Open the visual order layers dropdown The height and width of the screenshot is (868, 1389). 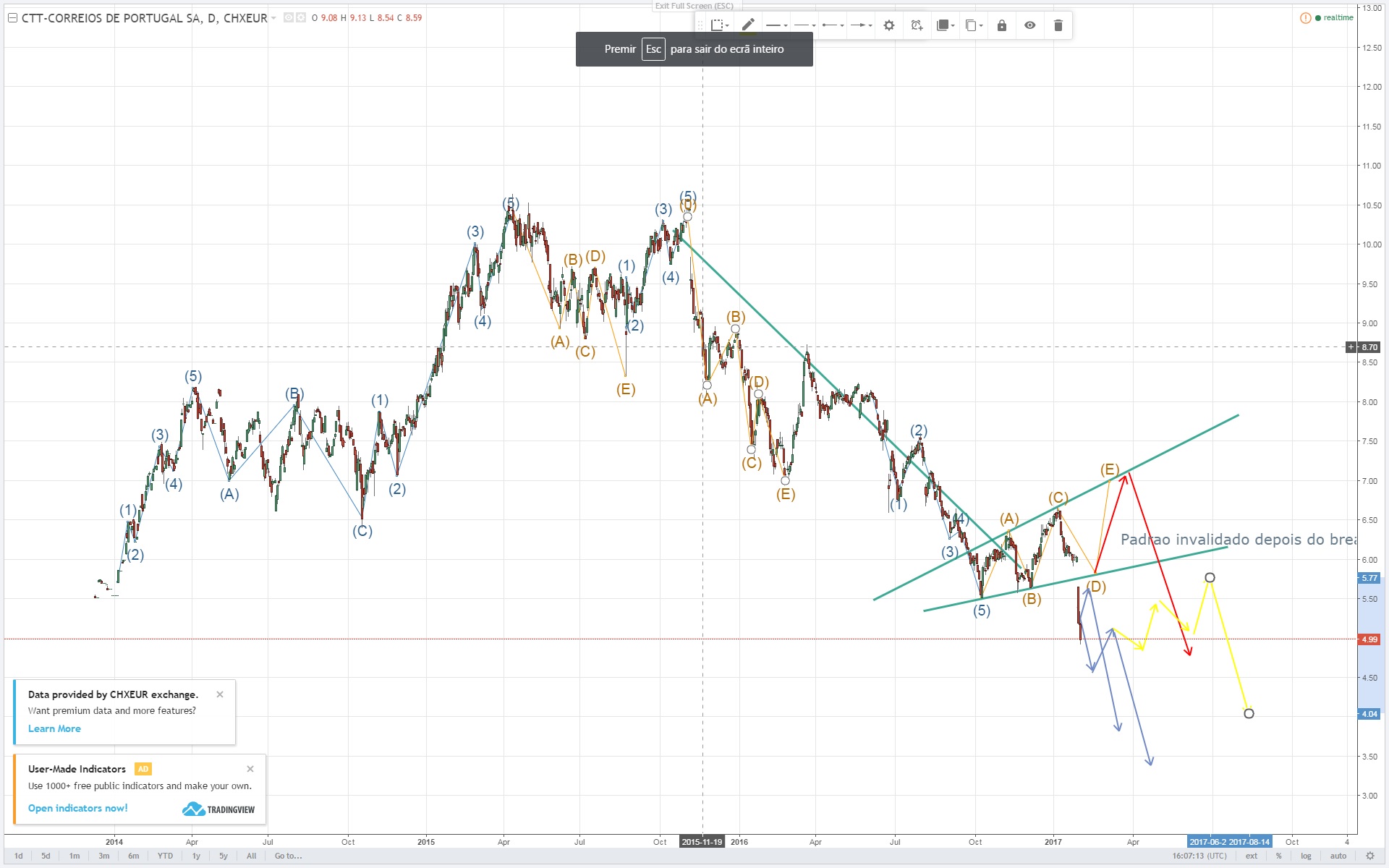[x=946, y=25]
